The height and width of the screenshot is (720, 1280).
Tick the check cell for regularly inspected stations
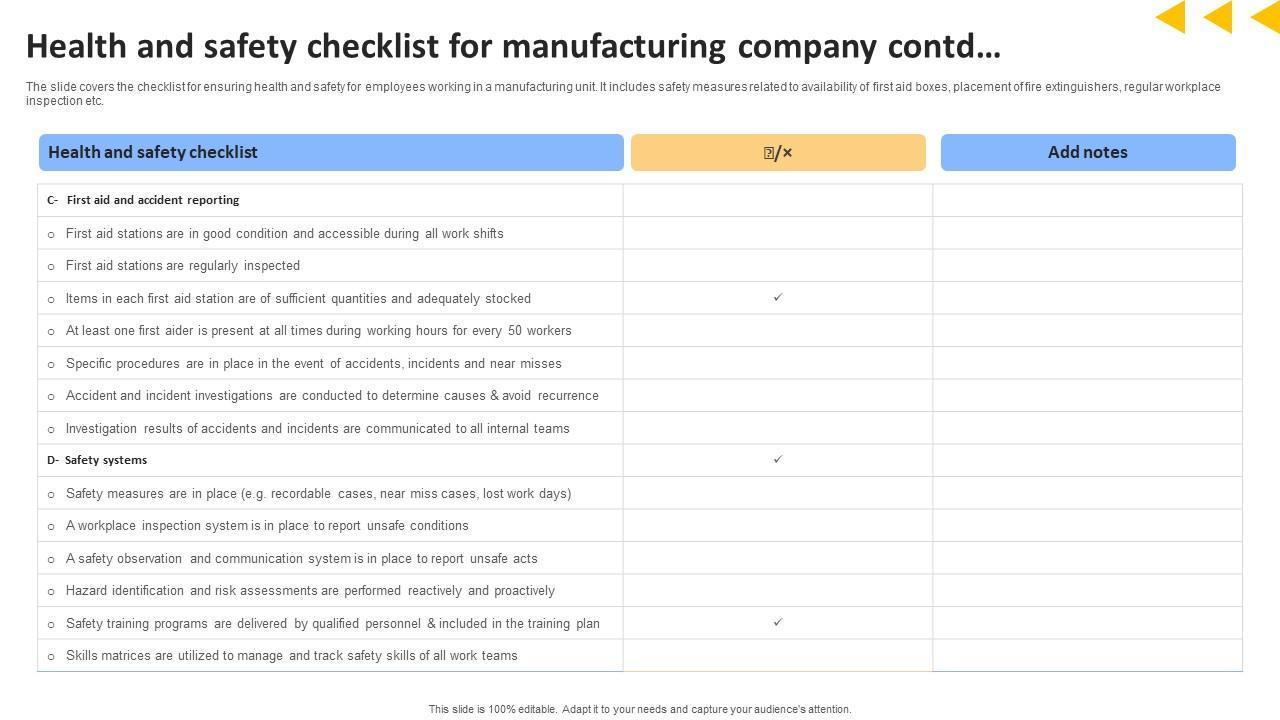778,266
